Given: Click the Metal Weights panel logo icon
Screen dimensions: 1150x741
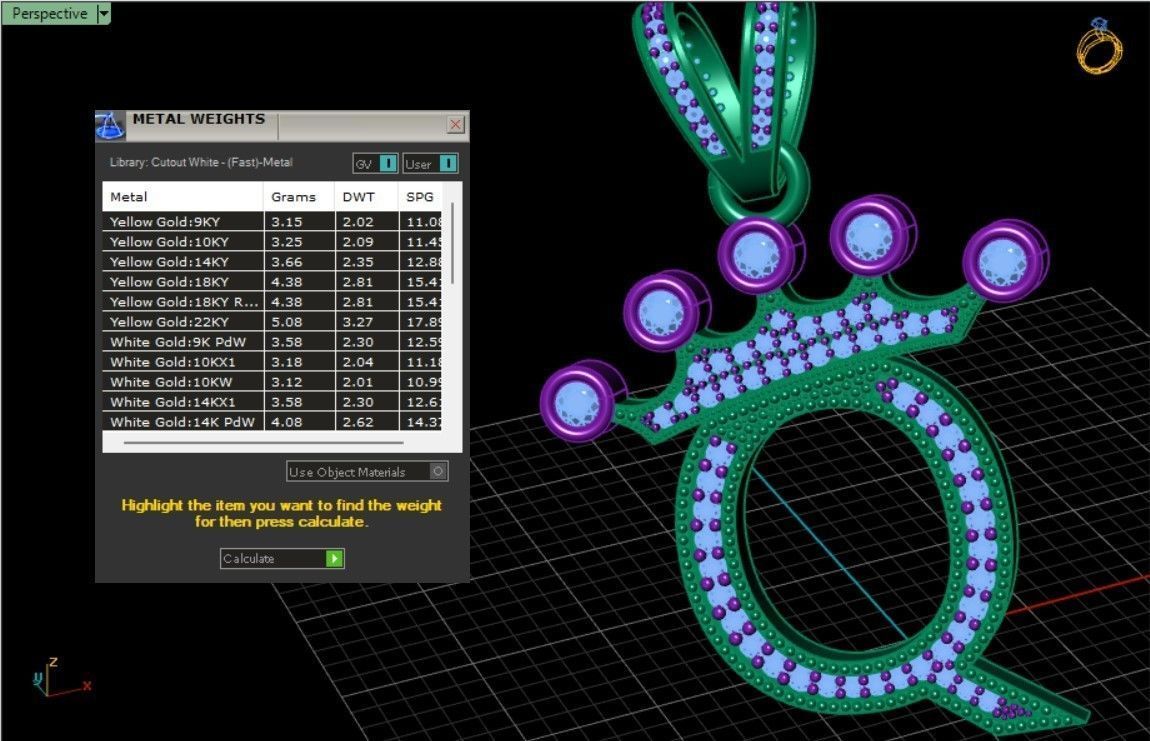Looking at the screenshot, I should 110,125.
